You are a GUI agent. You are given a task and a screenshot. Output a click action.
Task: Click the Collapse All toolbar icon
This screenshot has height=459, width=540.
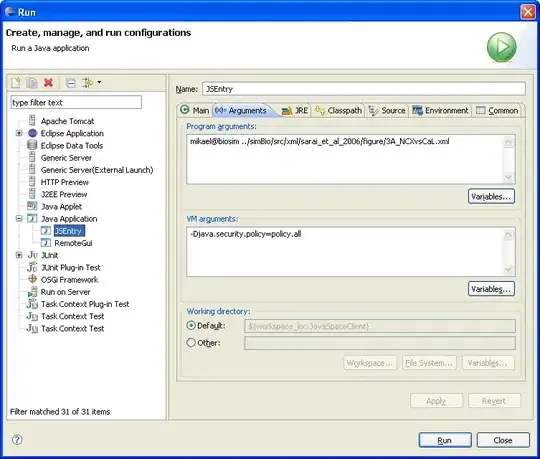coord(71,83)
